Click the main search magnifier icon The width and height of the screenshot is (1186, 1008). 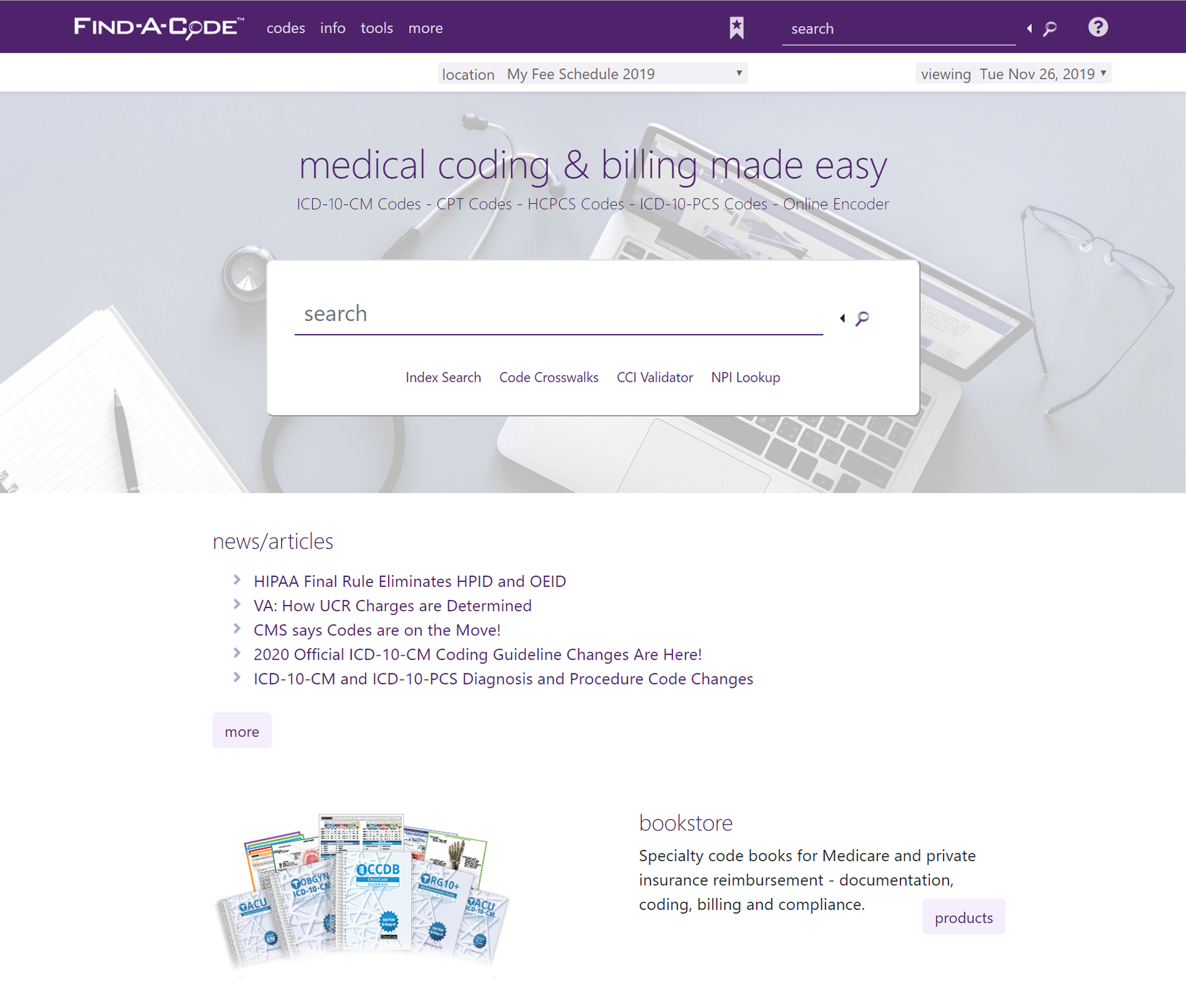[862, 318]
